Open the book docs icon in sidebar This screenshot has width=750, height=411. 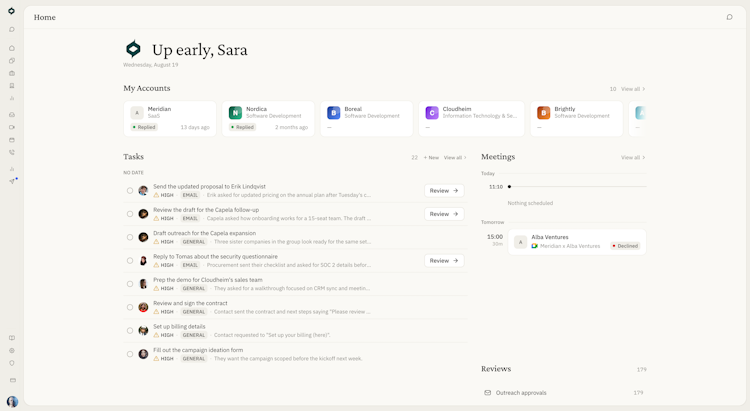(12, 338)
